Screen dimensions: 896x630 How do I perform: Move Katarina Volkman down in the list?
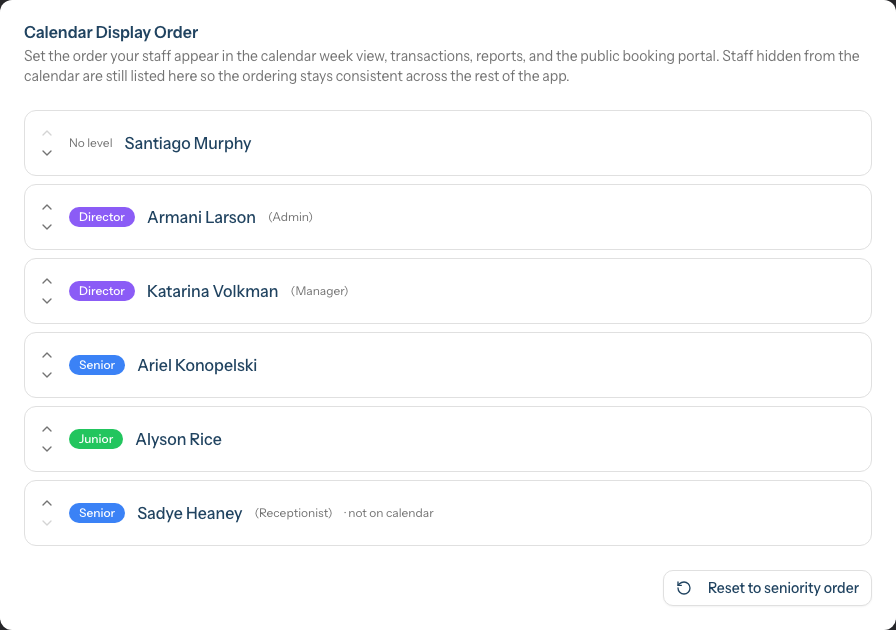point(47,301)
